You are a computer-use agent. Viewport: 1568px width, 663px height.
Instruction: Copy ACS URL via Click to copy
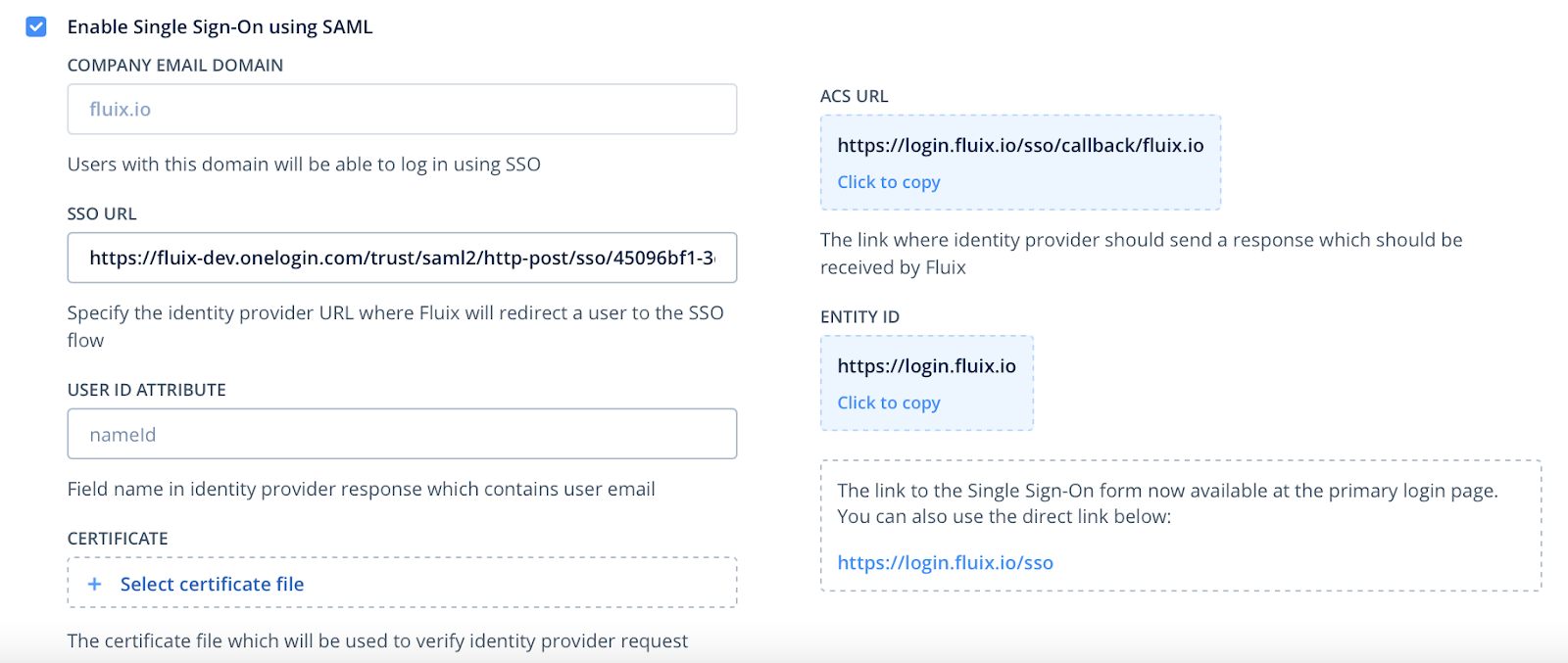pyautogui.click(x=888, y=182)
